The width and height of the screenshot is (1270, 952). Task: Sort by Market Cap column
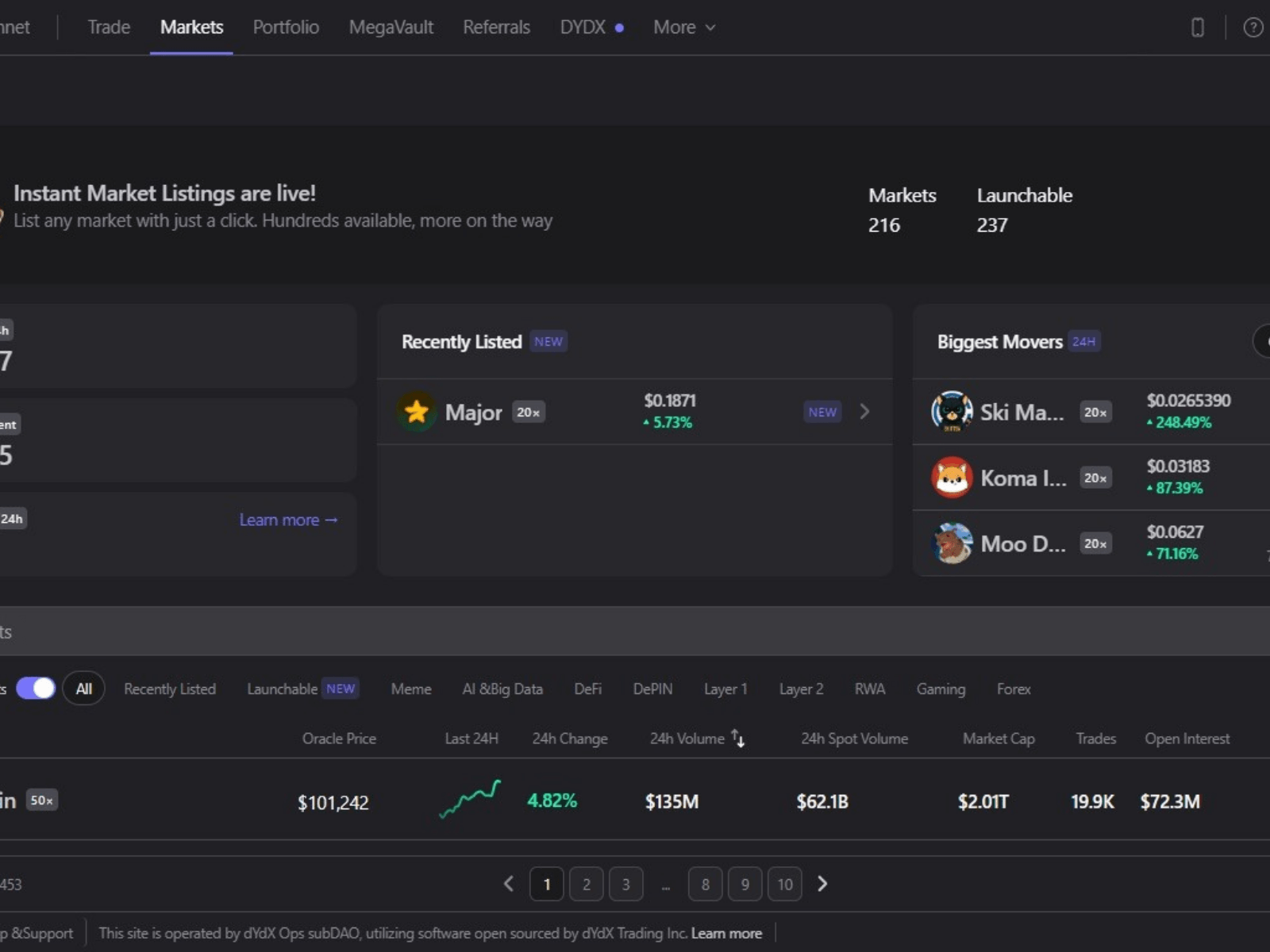click(999, 739)
